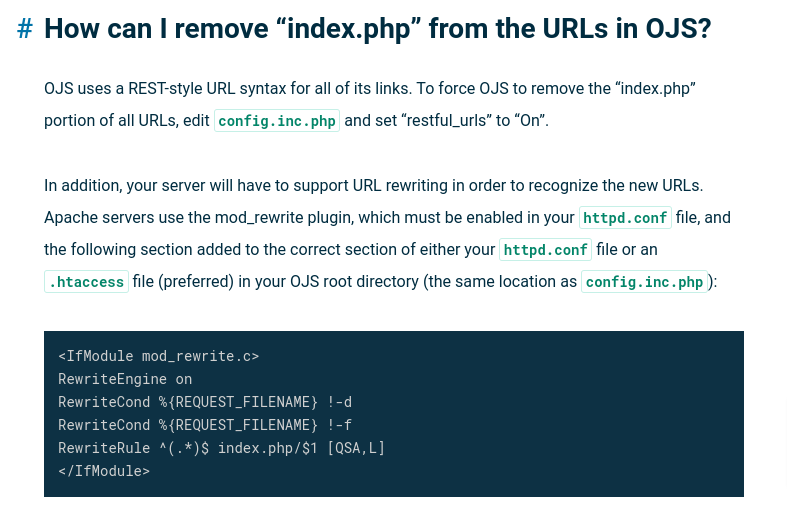The image size is (787, 514).
Task: Click the # anchor link beside the heading
Action: [x=25, y=29]
